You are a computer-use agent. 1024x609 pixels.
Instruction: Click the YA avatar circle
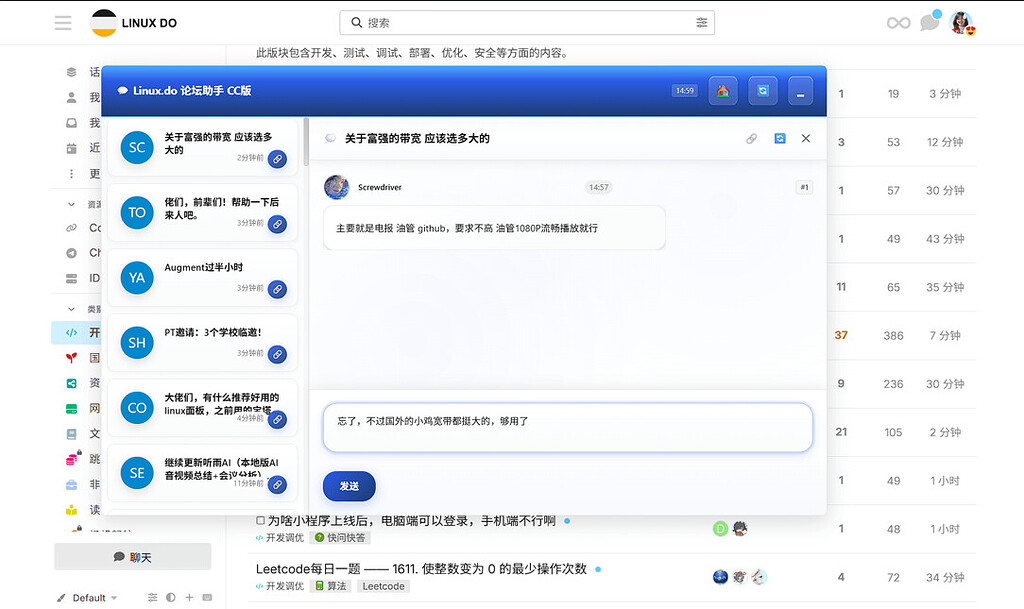tap(137, 278)
